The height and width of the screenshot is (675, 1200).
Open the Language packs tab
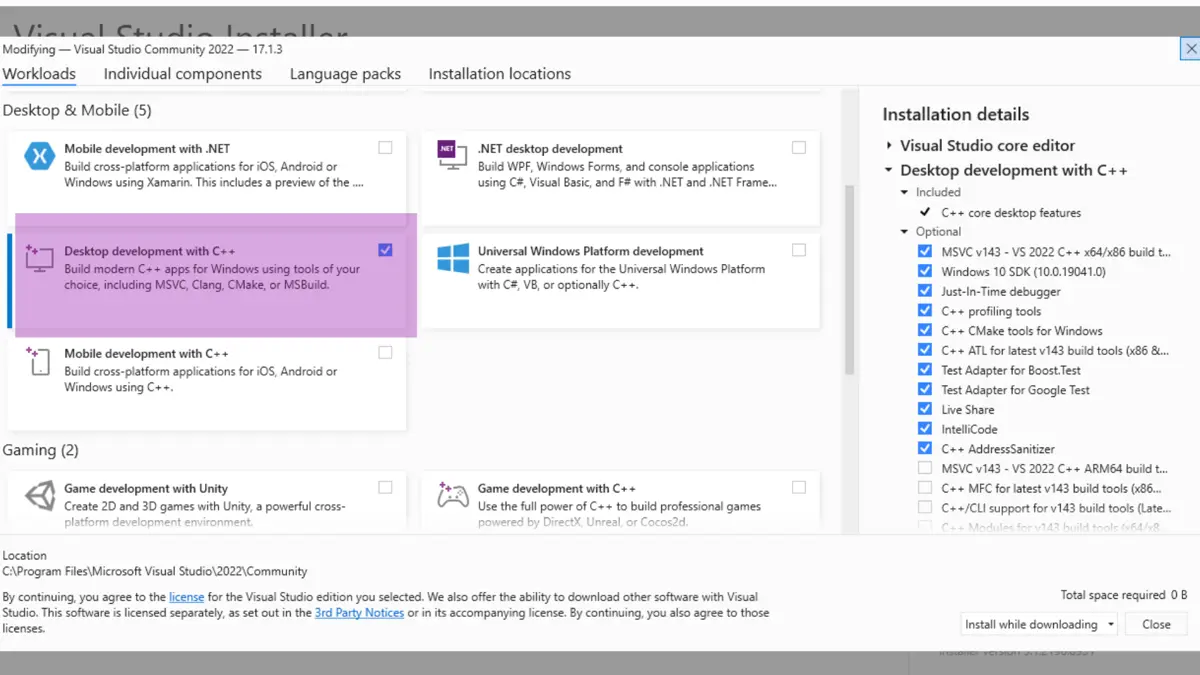[x=345, y=74]
